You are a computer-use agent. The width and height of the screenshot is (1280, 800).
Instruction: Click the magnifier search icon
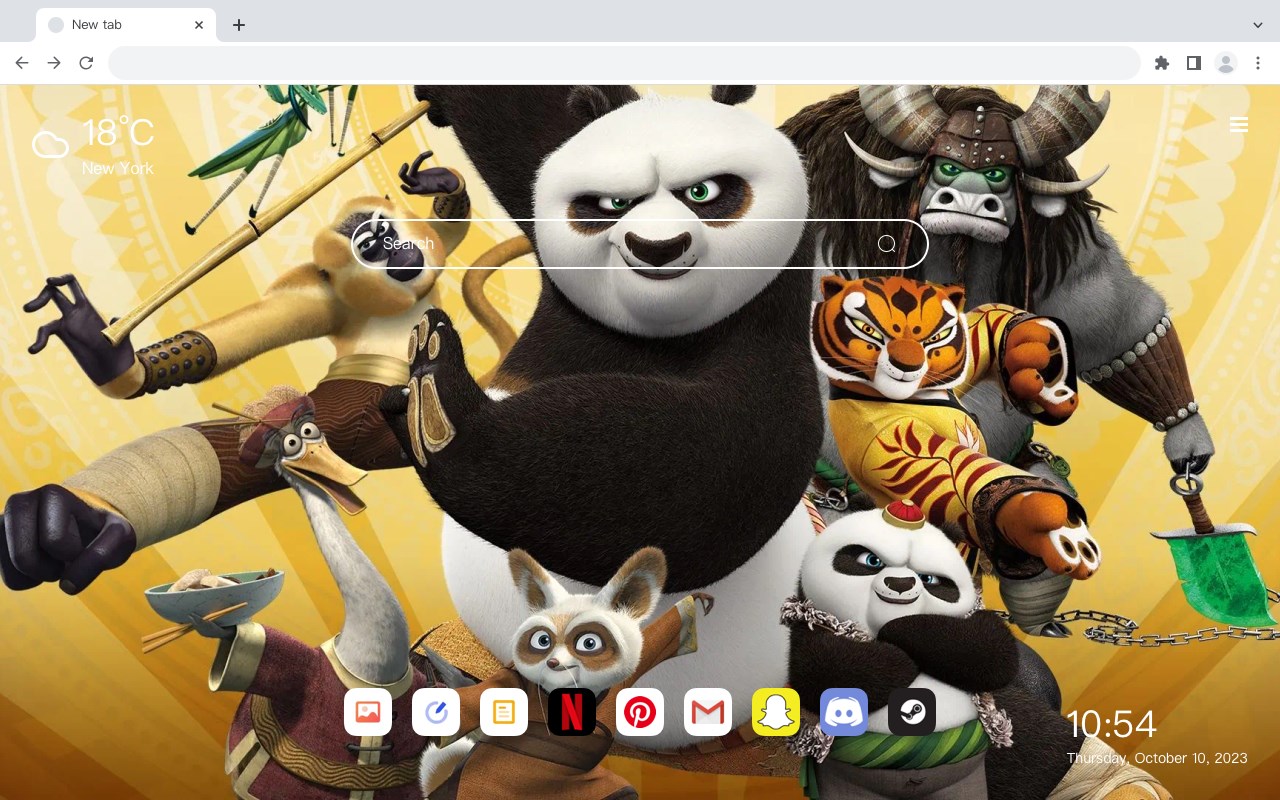pyautogui.click(x=886, y=244)
